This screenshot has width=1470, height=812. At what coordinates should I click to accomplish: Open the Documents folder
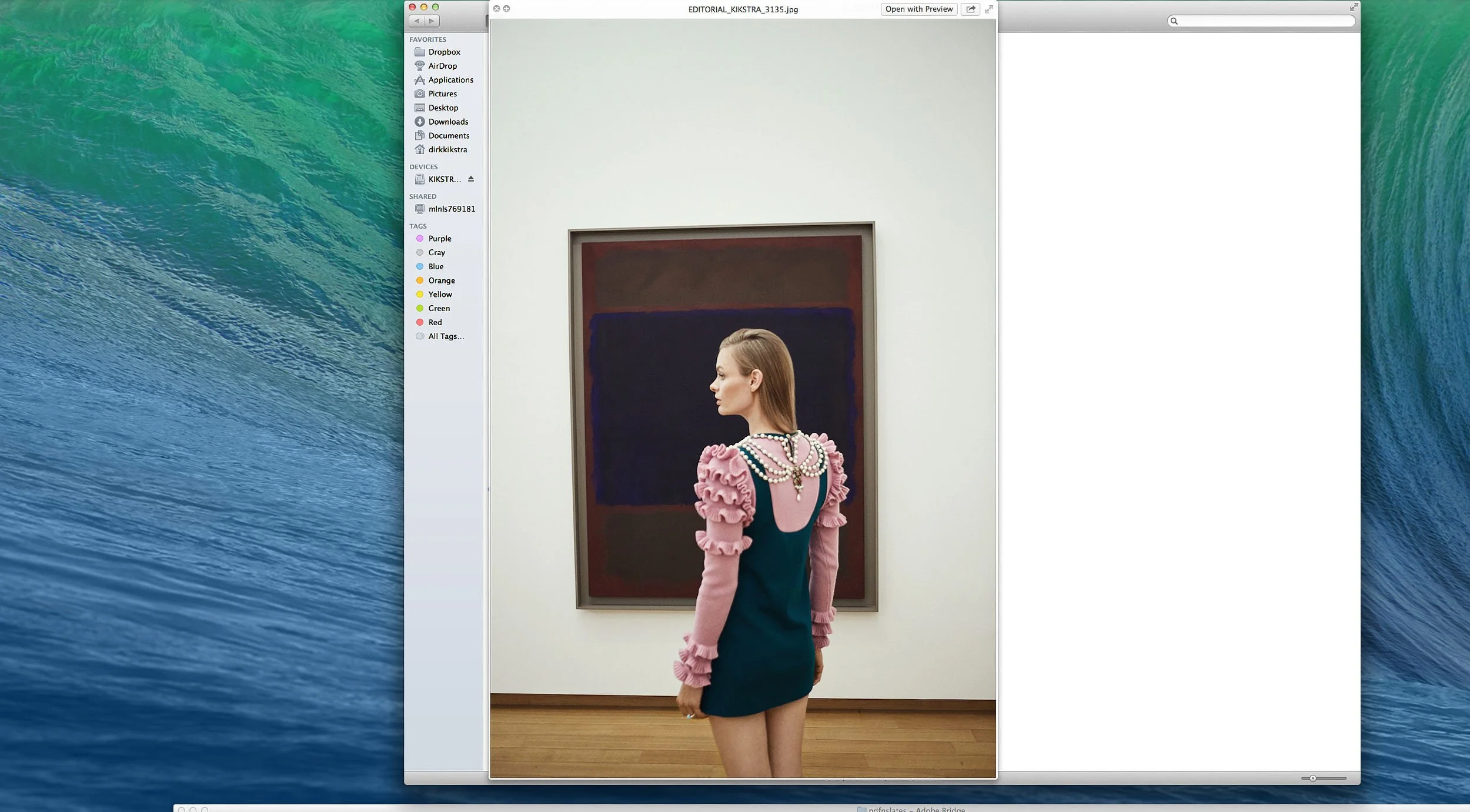point(449,135)
